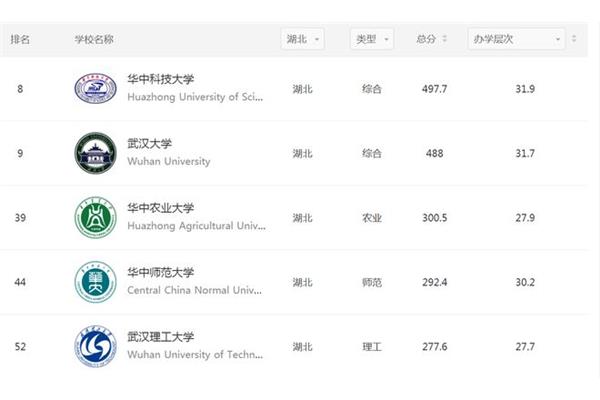Click Huazhong University of Science logo
This screenshot has height=400, width=600.
click(x=95, y=88)
